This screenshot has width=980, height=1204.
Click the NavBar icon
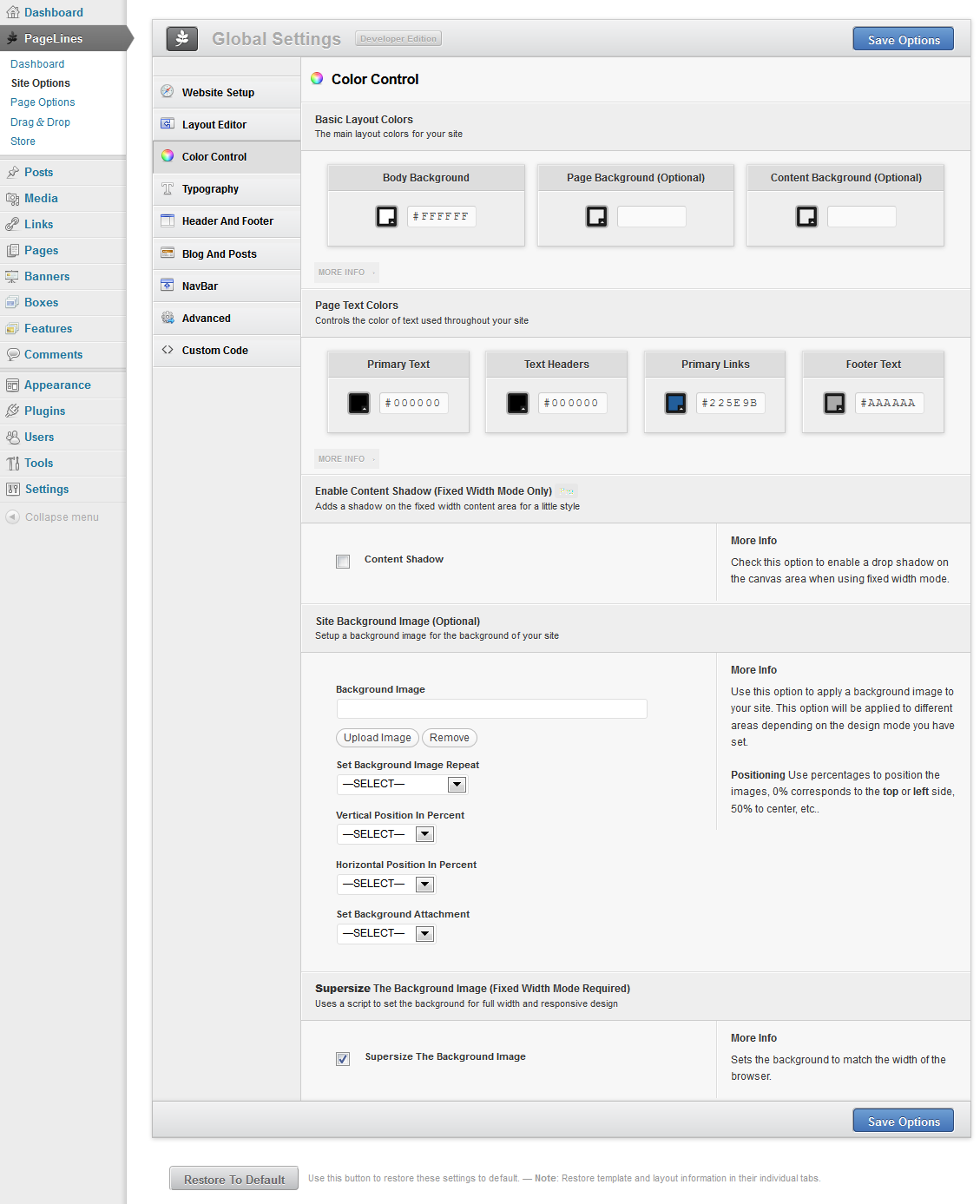[x=168, y=286]
